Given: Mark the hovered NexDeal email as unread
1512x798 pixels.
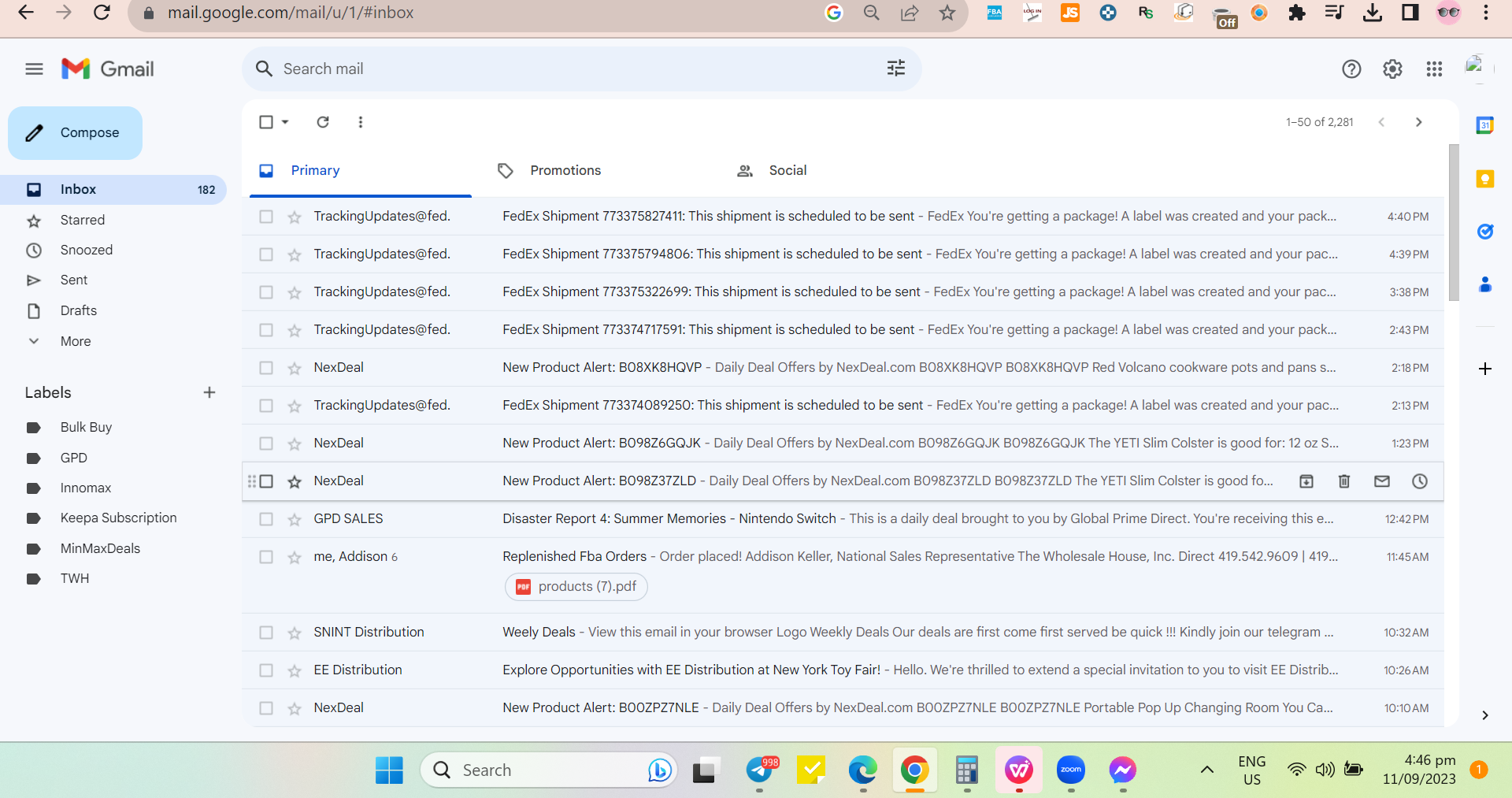Looking at the screenshot, I should pos(1382,481).
